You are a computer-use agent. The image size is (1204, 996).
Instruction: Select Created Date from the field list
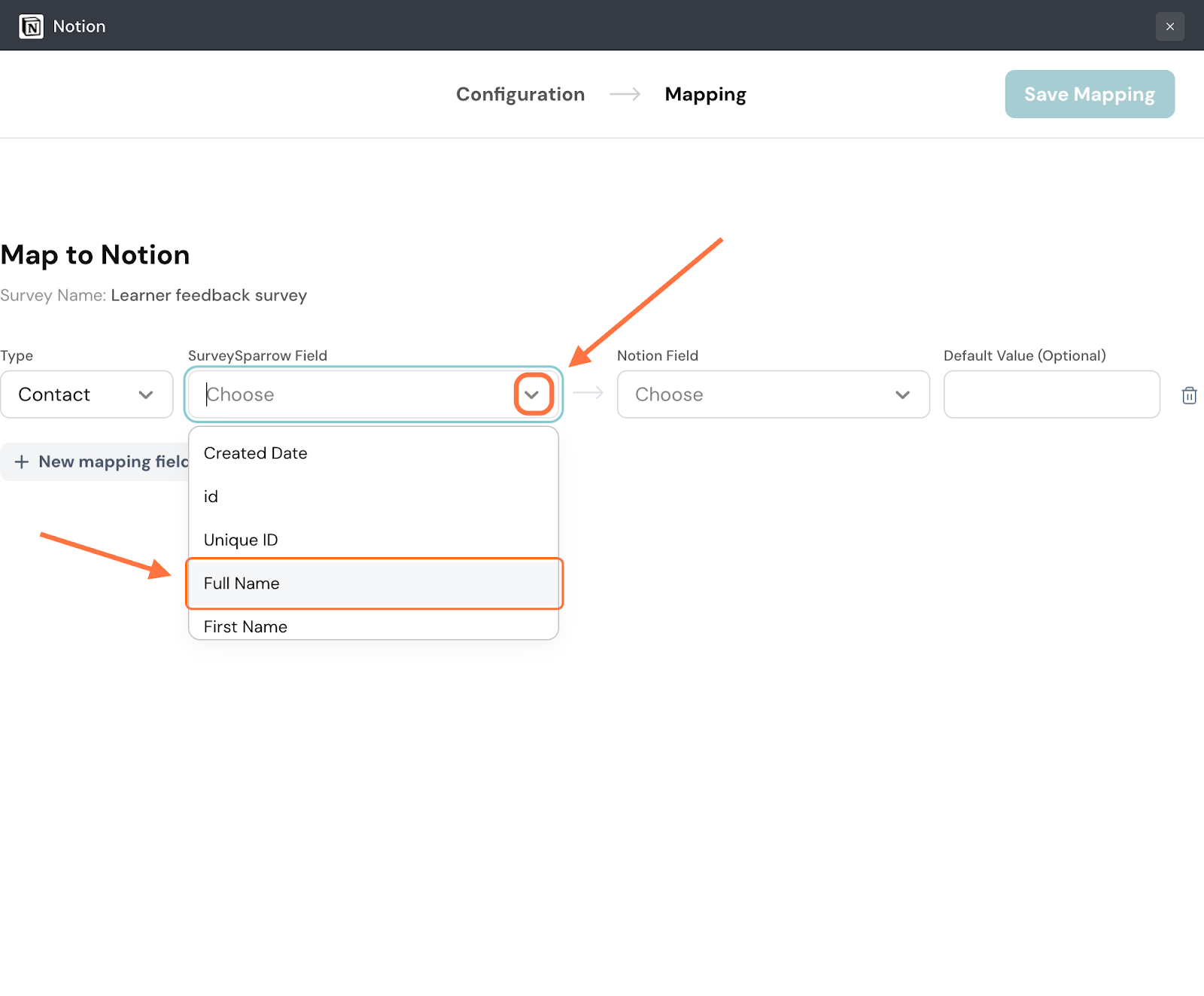point(256,453)
